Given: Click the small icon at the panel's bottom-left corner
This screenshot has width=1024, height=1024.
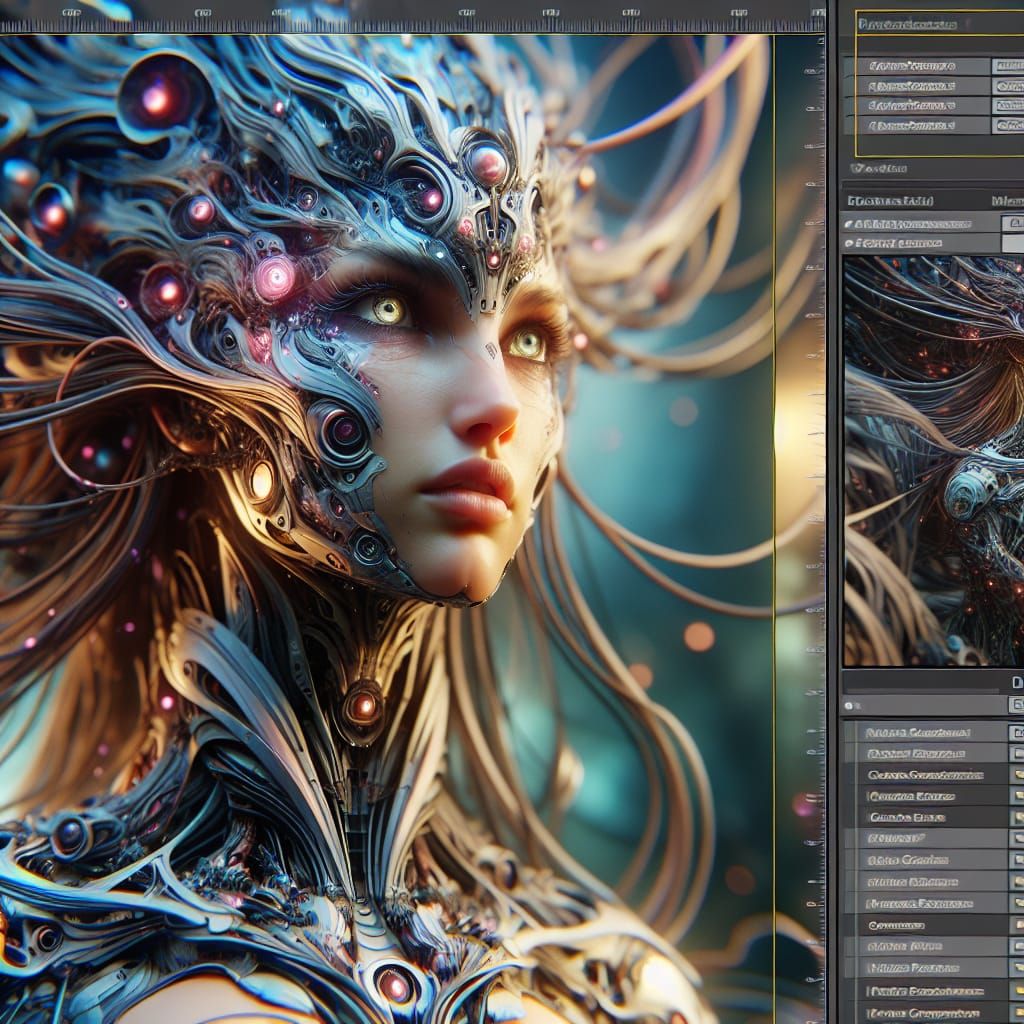Looking at the screenshot, I should point(848,704).
